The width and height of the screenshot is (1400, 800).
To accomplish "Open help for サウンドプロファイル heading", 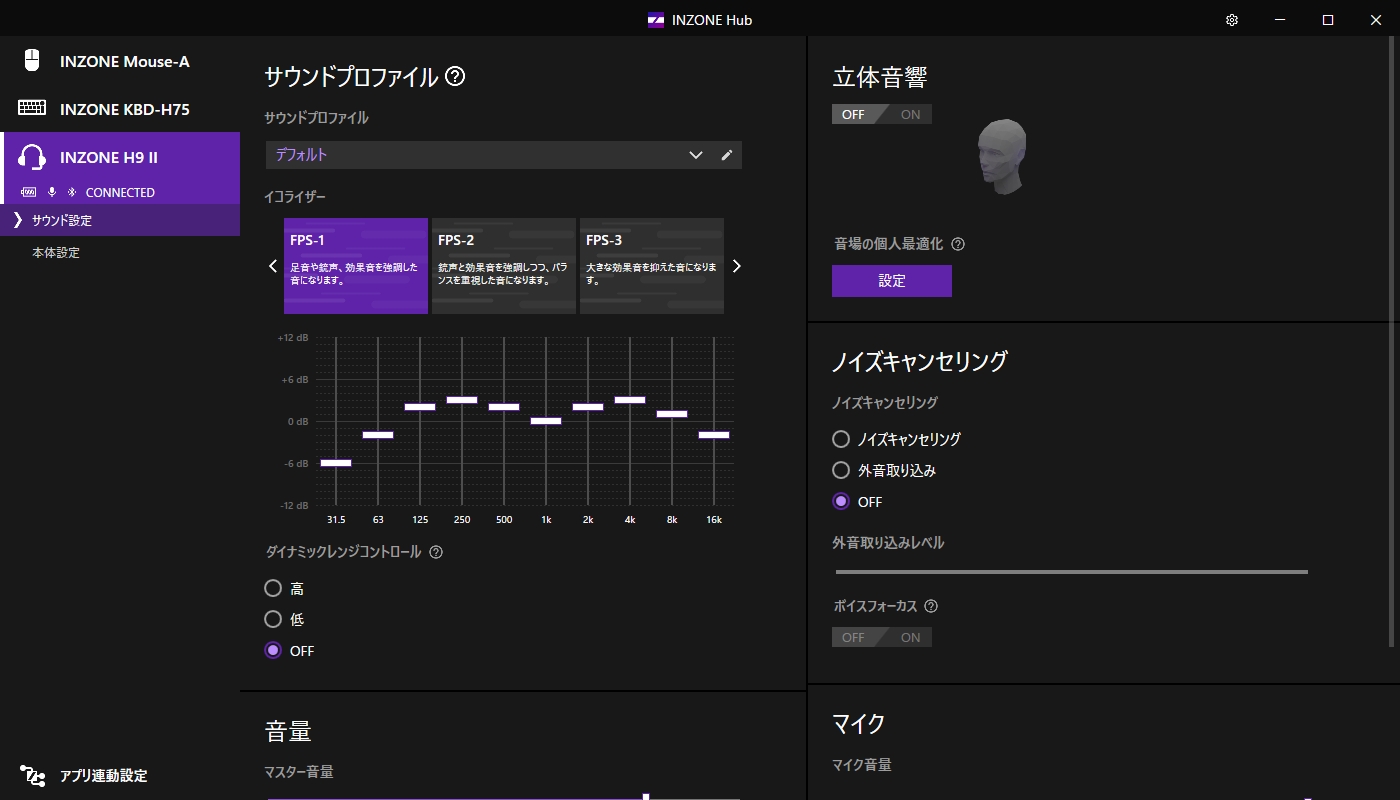I will (455, 76).
